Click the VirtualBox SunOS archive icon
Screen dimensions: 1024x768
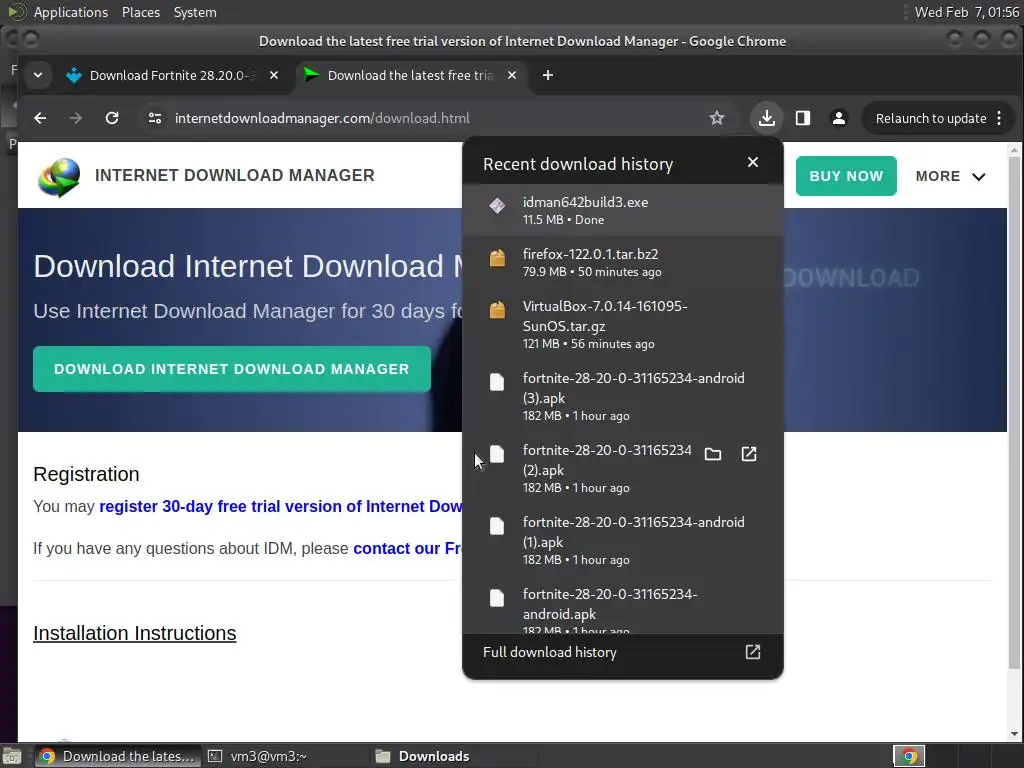(x=497, y=310)
